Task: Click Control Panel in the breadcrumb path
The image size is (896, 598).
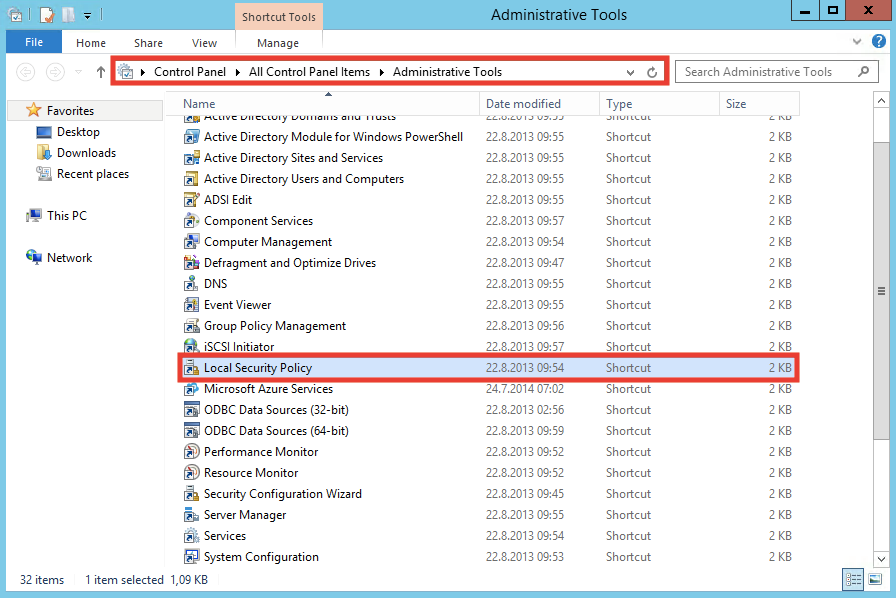Action: [189, 72]
